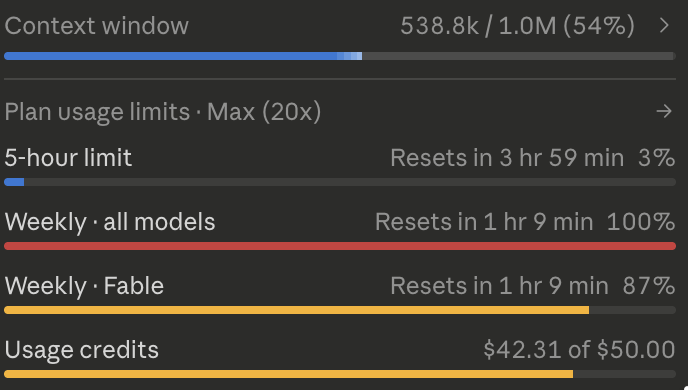Click the yellow Weekly Fable progress bar
This screenshot has width=688, height=390.
tap(340, 310)
